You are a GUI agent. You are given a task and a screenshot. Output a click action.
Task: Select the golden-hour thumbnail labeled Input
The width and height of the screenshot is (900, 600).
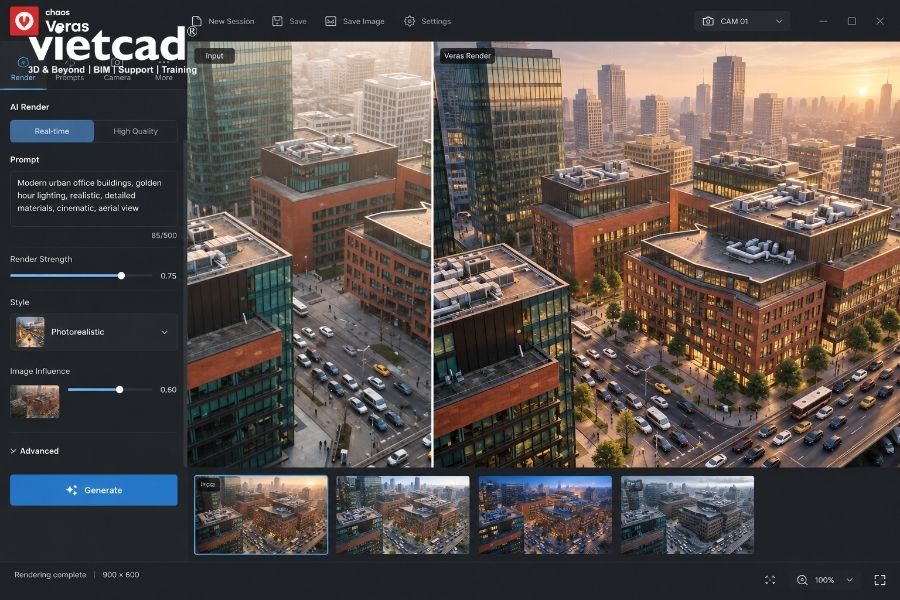(261, 515)
